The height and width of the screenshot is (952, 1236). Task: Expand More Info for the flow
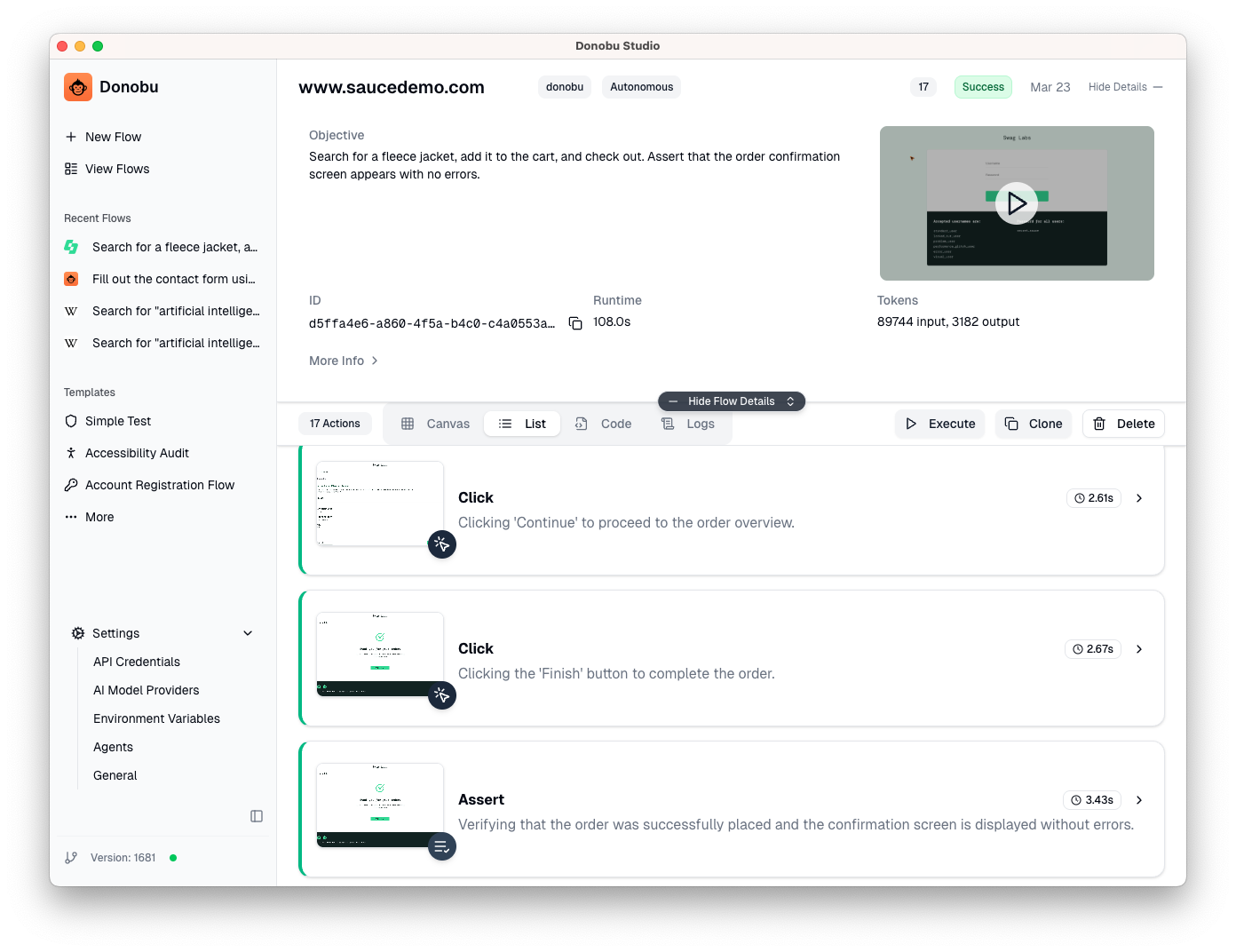click(343, 361)
